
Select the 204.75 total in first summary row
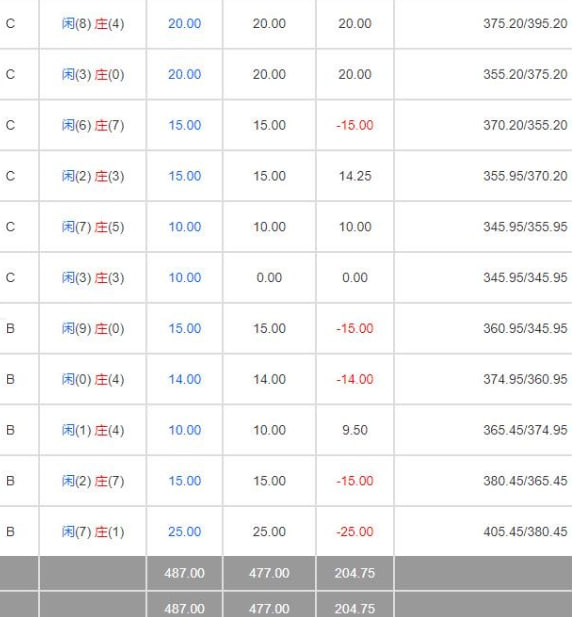[355, 573]
